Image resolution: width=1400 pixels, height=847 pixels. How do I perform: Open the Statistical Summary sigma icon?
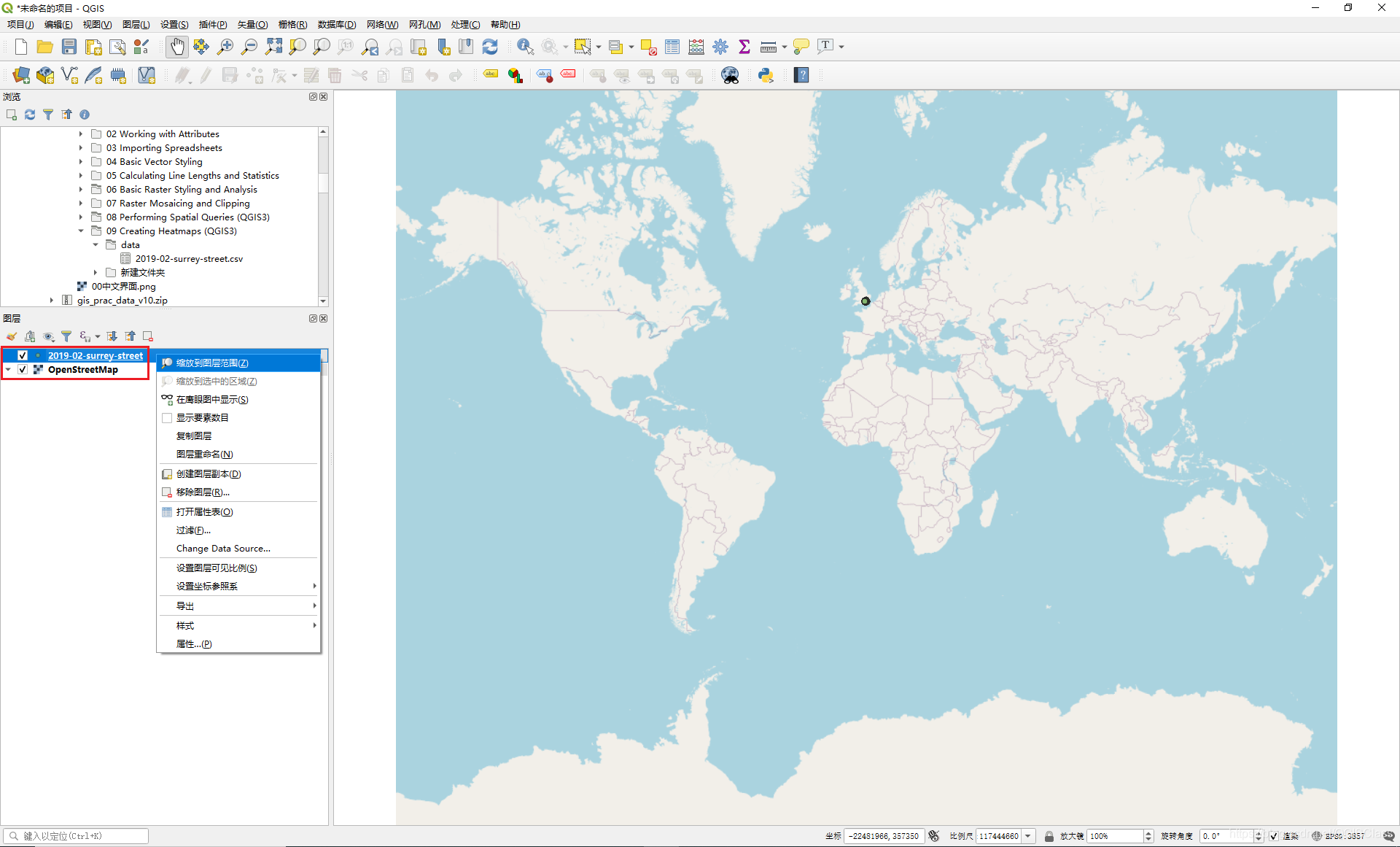[x=744, y=47]
